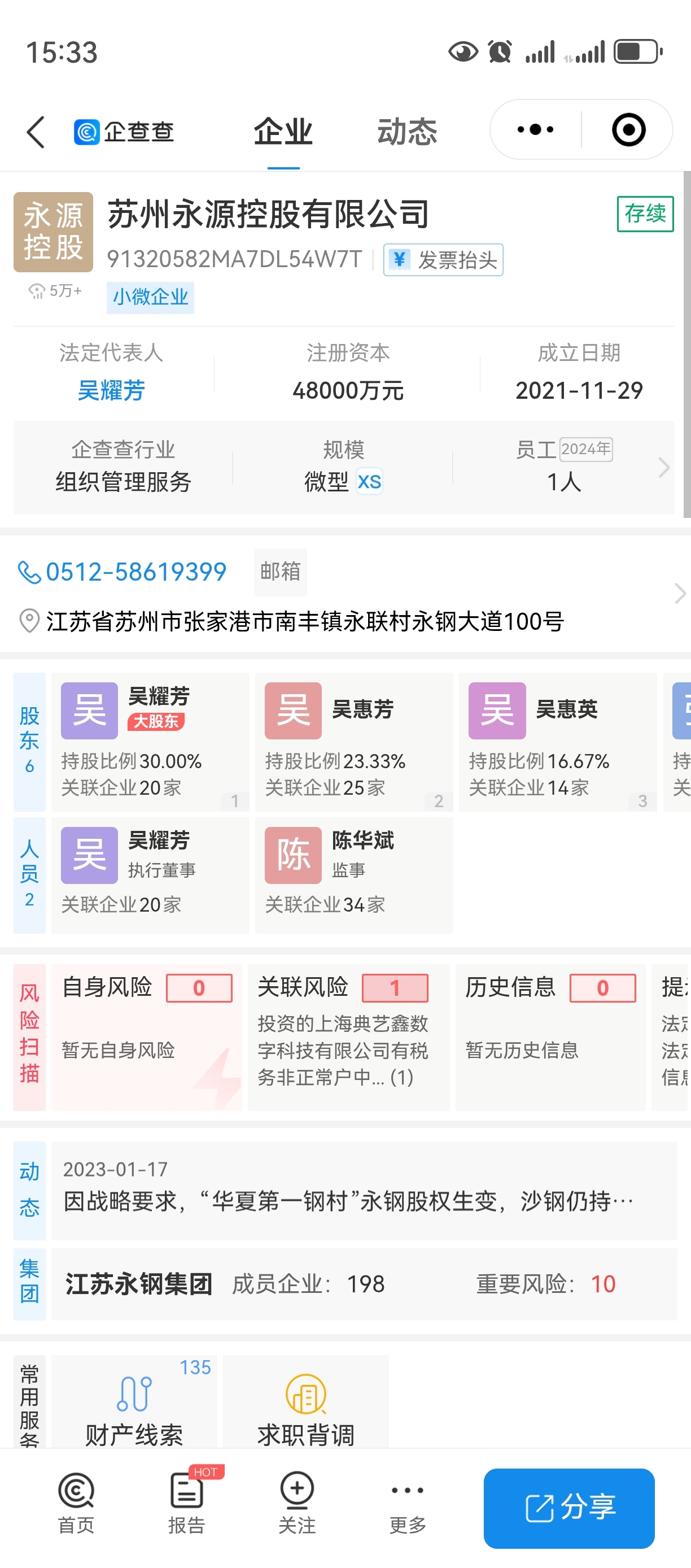The image size is (691, 1568).
Task: Open 更多 bottom menu
Action: pyautogui.click(x=408, y=1503)
